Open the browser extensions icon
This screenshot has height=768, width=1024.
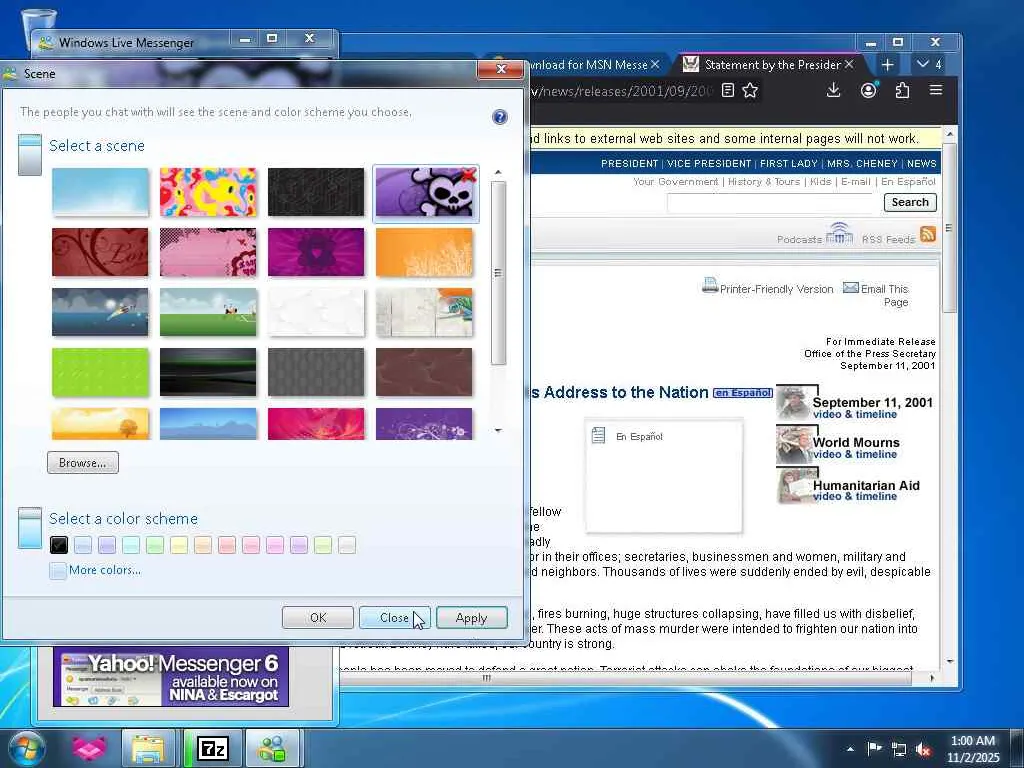pyautogui.click(x=902, y=90)
